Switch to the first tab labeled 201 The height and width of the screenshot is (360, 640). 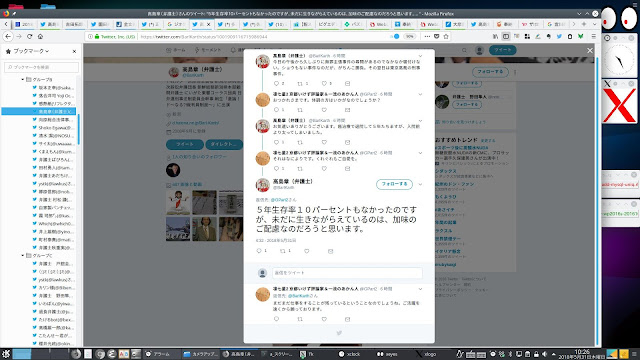point(24,24)
